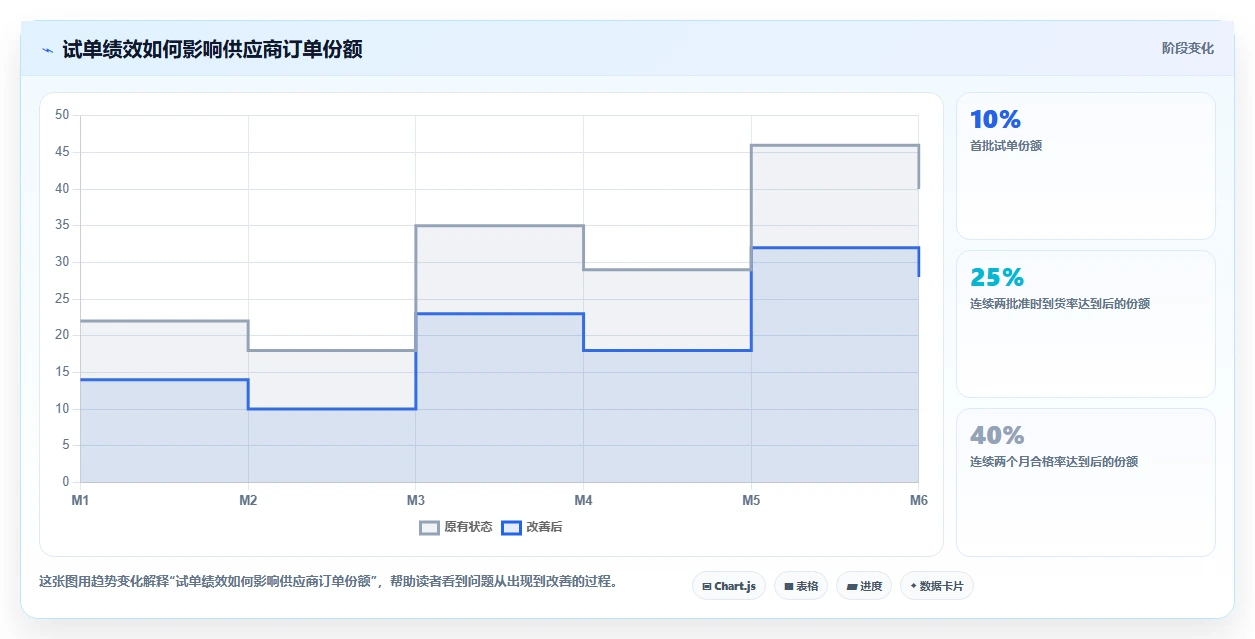Click the 表格 tag pill
Image resolution: width=1255 pixels, height=639 pixels.
click(801, 586)
